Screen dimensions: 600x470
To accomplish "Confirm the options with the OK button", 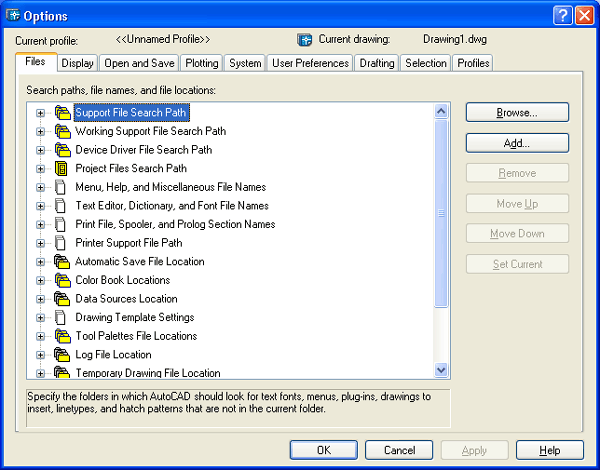I will 323,450.
